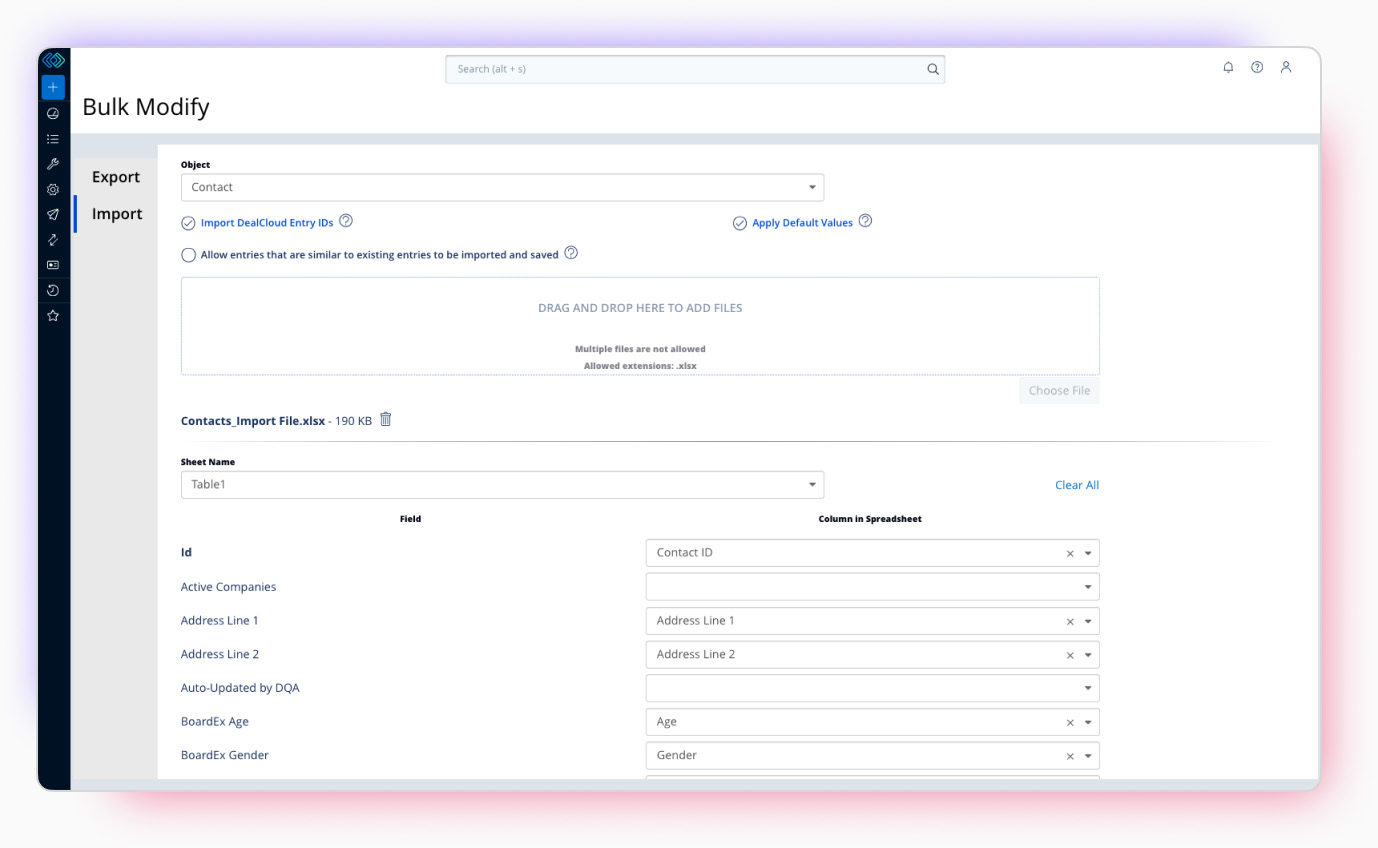Delete the Contacts_Import File.xlsx with trash icon
Image resolution: width=1378 pixels, height=848 pixels.
386,420
